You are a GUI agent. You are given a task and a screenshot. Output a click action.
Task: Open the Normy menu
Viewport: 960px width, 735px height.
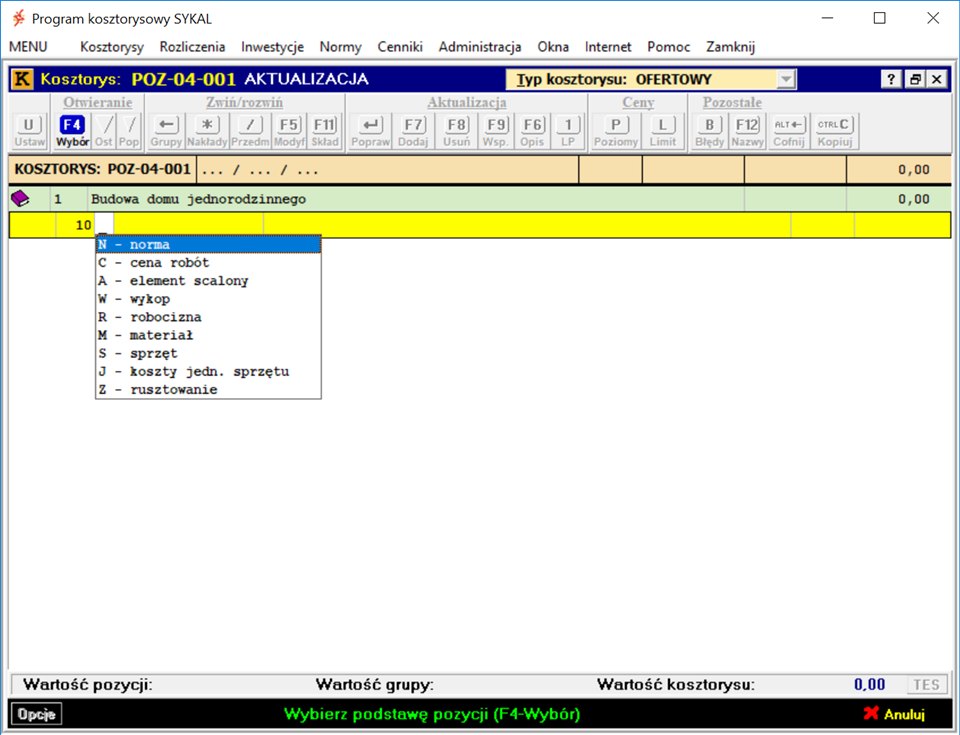pyautogui.click(x=340, y=47)
